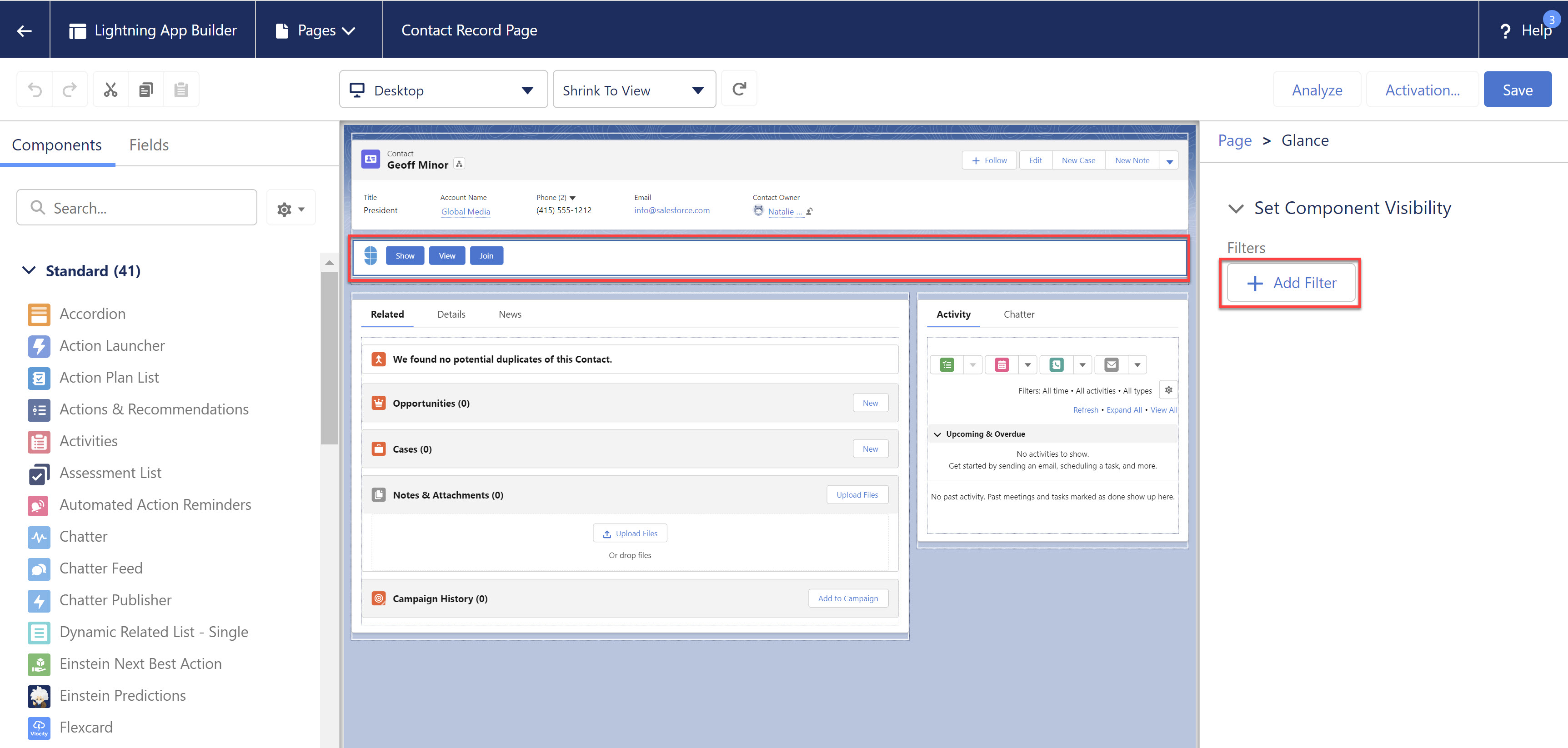Click the Pages navigation icon
Viewport: 1568px width, 748px height.
(x=283, y=29)
